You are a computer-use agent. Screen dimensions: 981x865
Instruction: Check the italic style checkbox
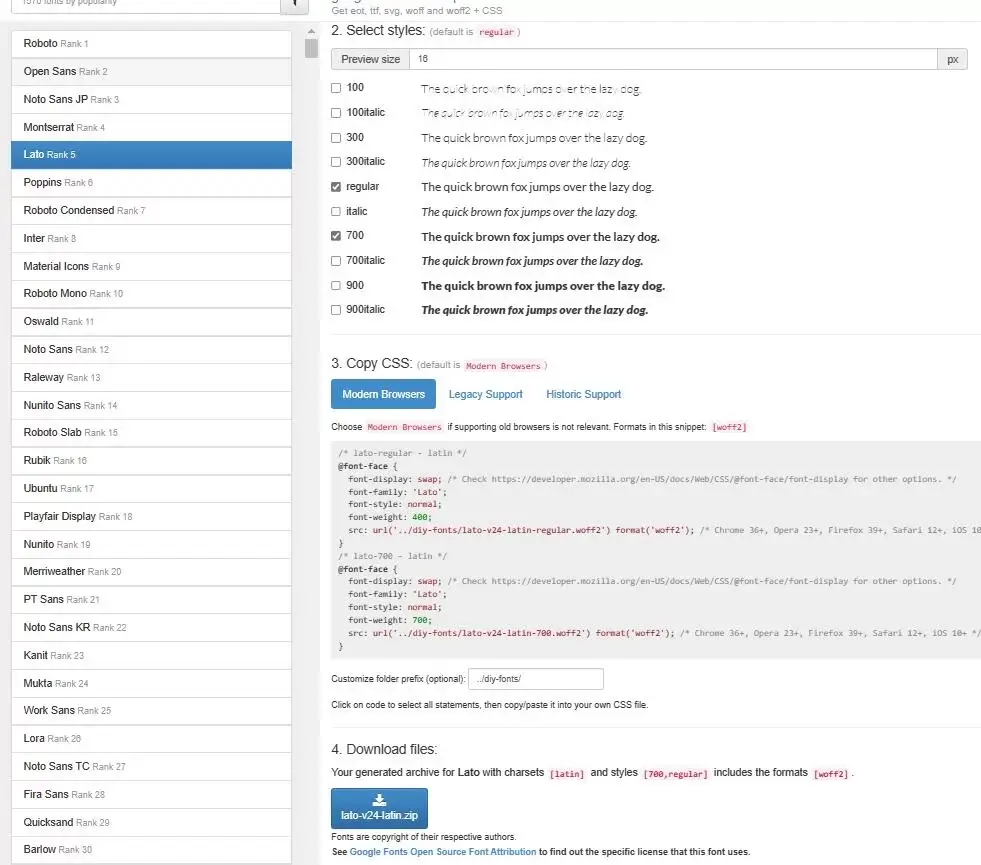[x=336, y=212]
